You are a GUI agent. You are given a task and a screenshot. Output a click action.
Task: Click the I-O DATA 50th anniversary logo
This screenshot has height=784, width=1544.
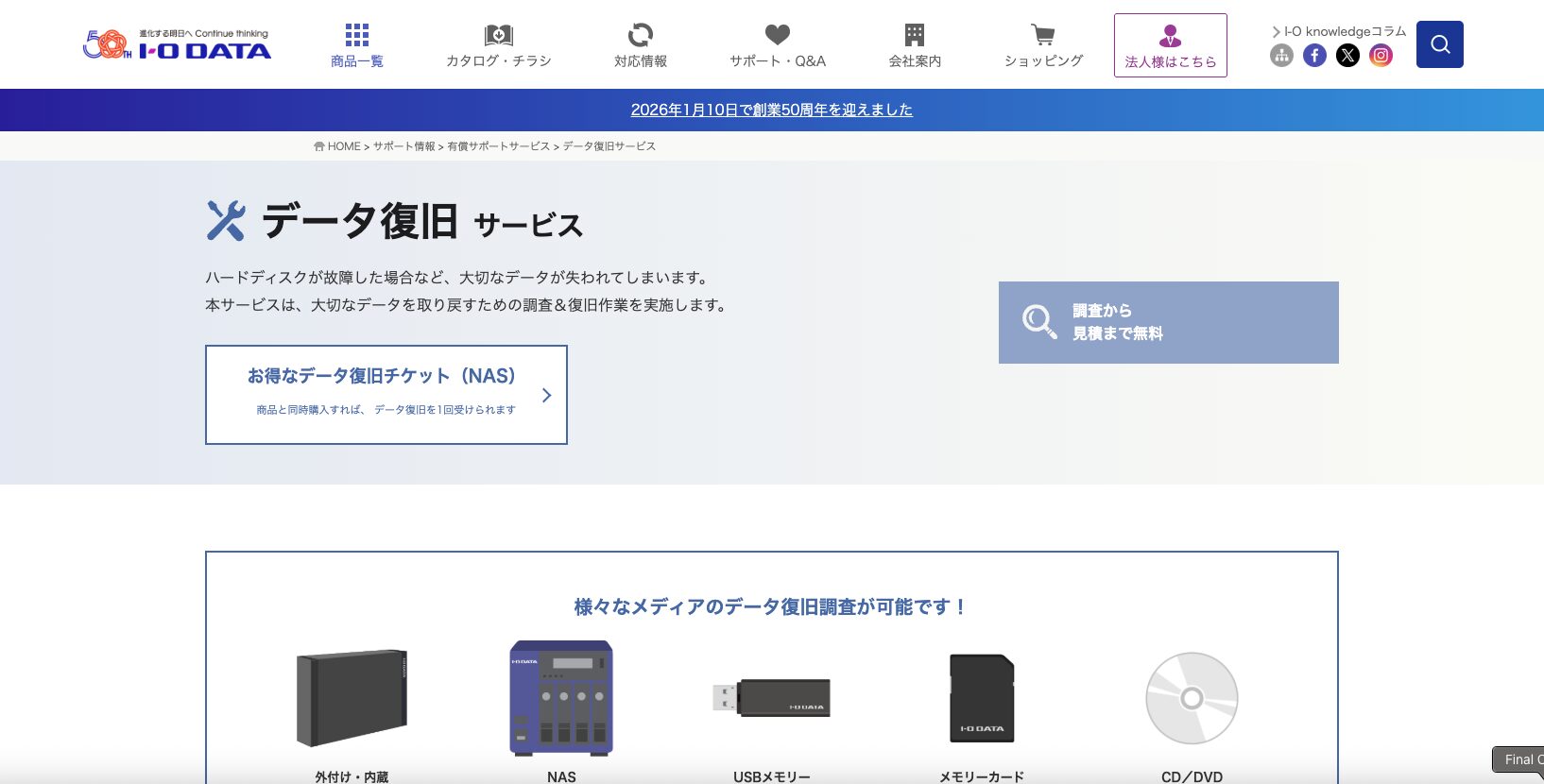pos(177,44)
